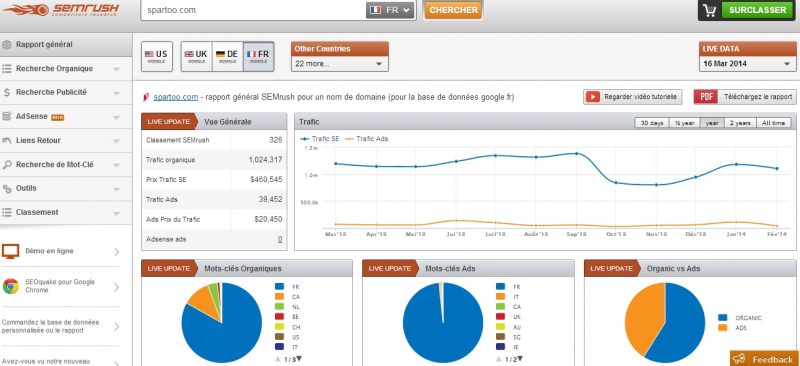
Task: Select the 30 days chart range
Action: point(652,123)
